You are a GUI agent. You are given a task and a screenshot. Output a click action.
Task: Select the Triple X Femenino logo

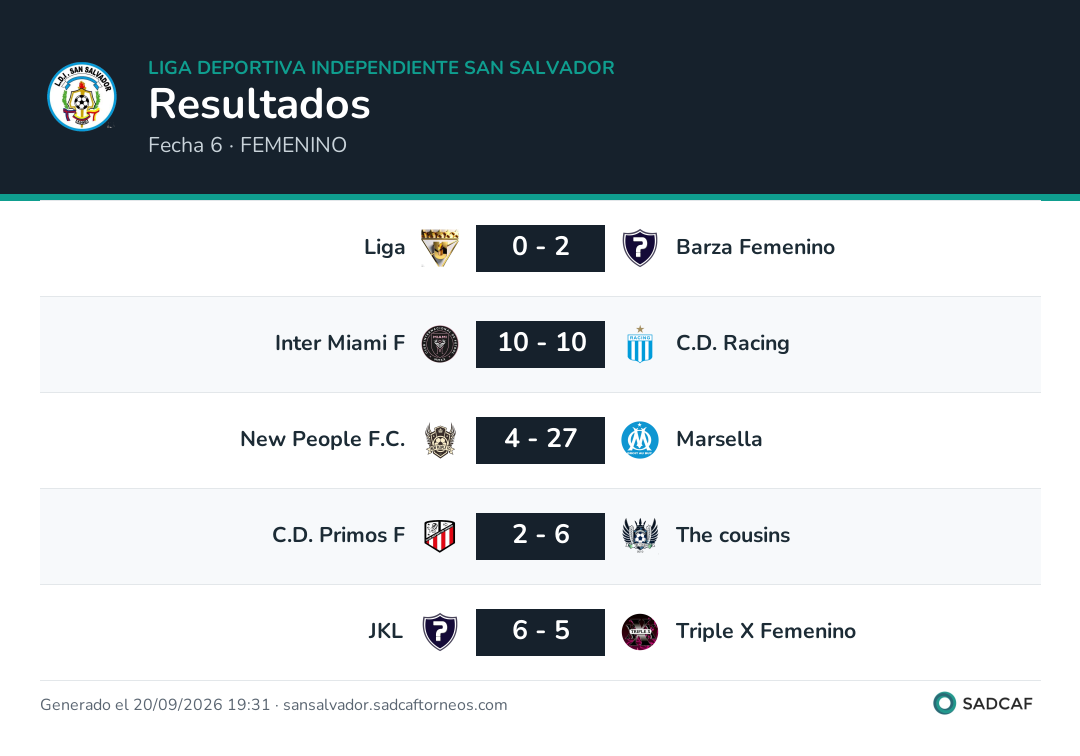coord(640,632)
